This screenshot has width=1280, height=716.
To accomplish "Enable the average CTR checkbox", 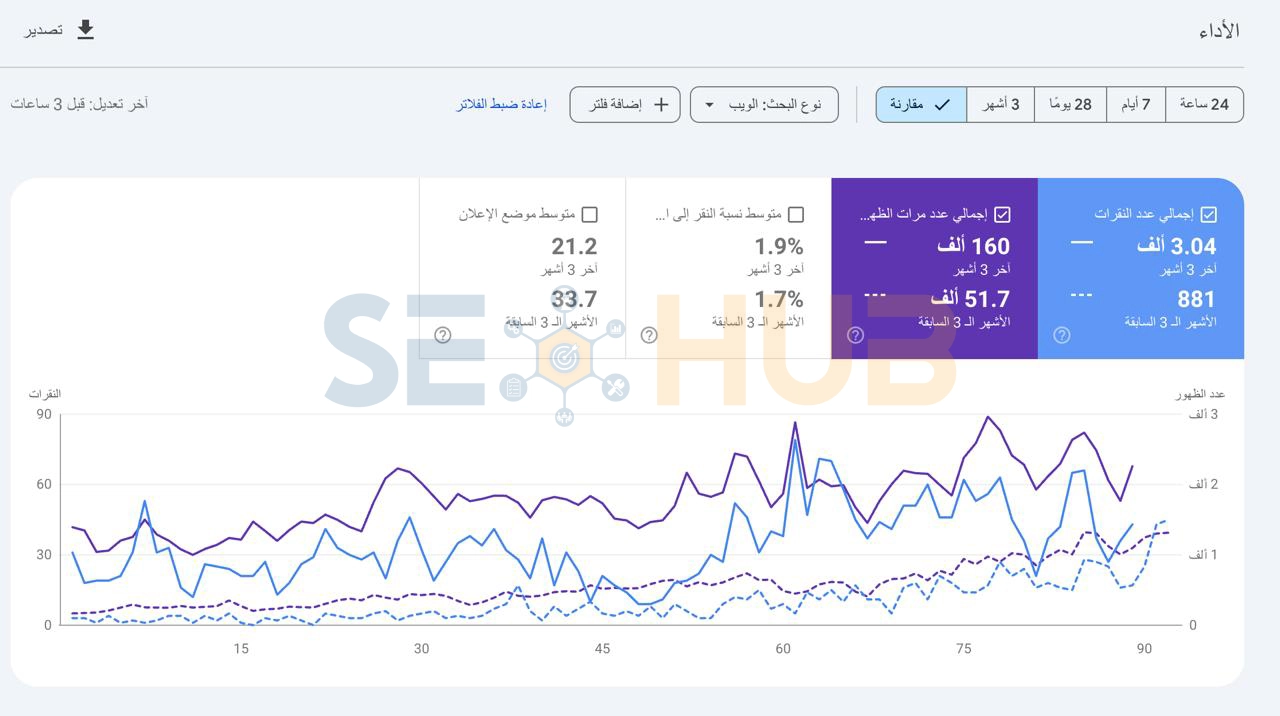I will pos(796,214).
